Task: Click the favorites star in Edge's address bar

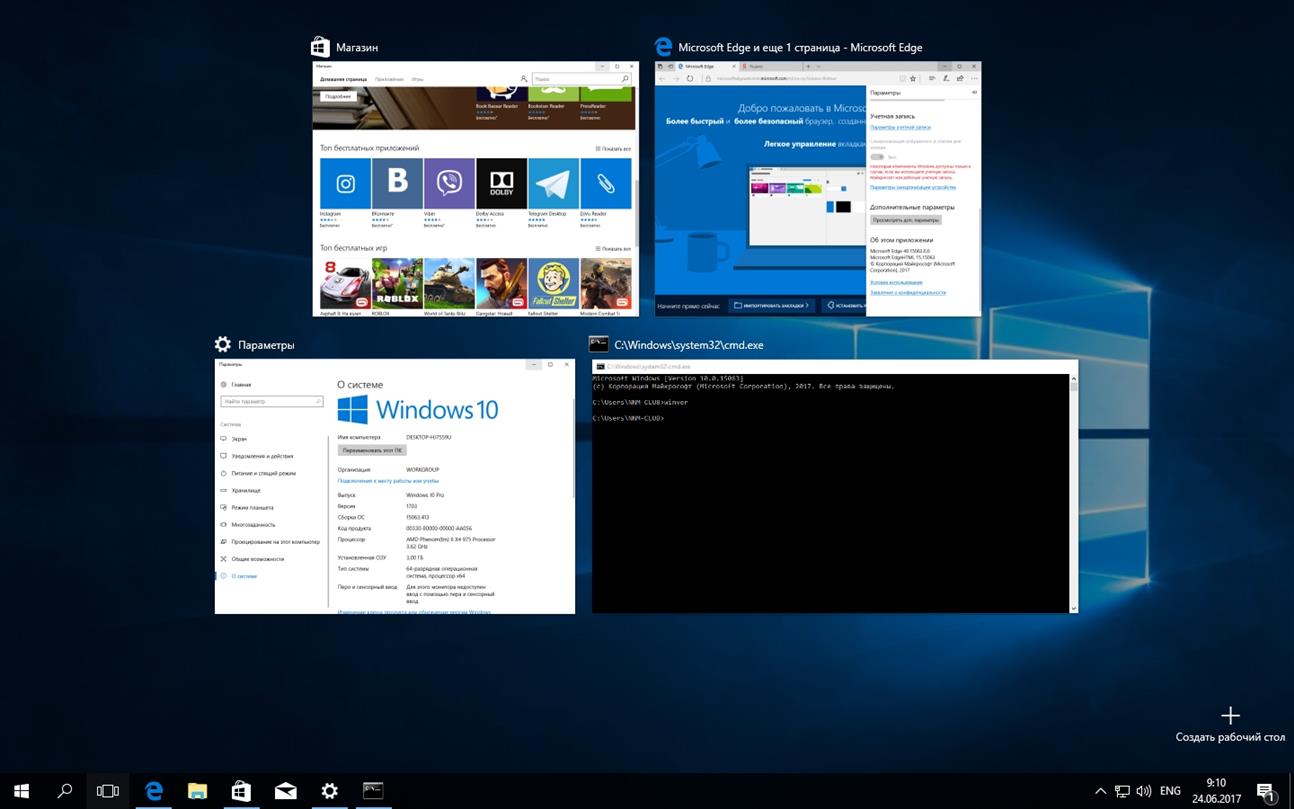Action: click(913, 78)
